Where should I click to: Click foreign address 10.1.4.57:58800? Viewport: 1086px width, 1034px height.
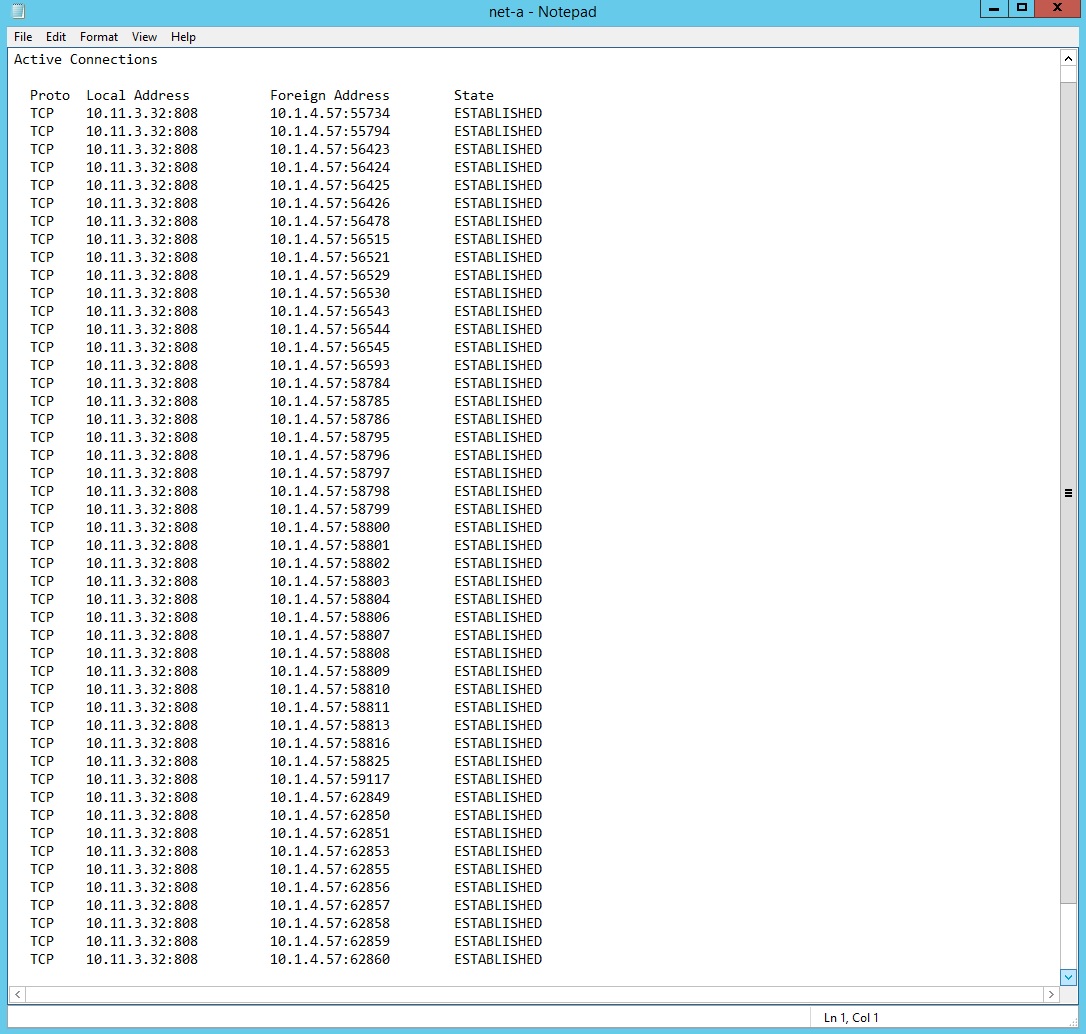(x=330, y=528)
